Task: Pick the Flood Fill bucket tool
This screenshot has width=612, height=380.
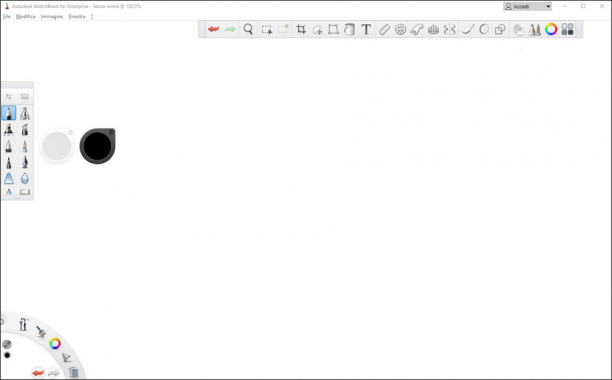Action: (x=349, y=29)
